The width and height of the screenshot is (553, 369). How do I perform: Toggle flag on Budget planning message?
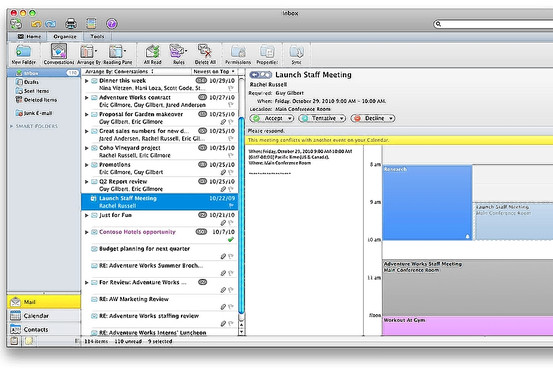click(231, 256)
